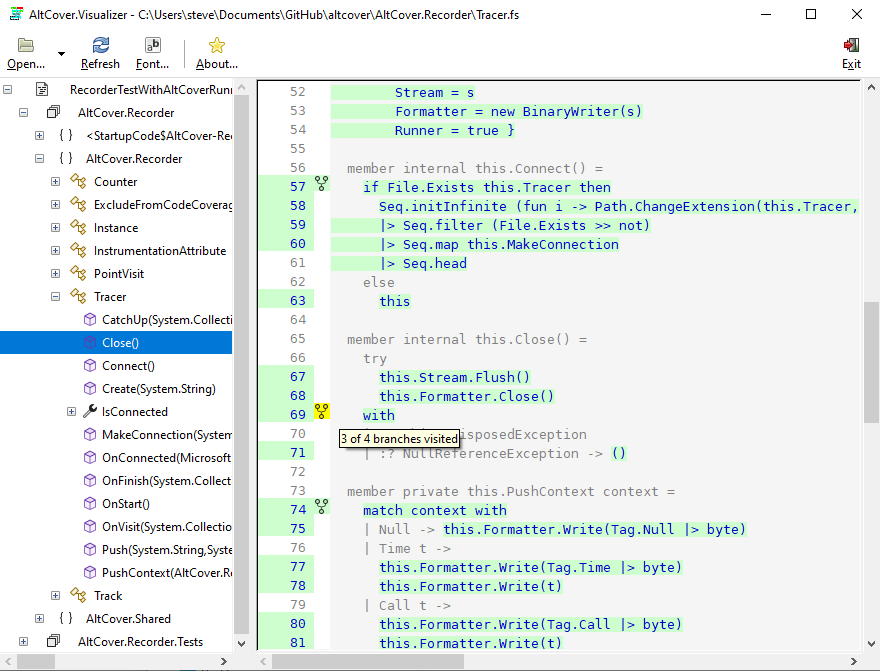Click the OnStart() method cube icon
880x671 pixels.
coord(90,503)
